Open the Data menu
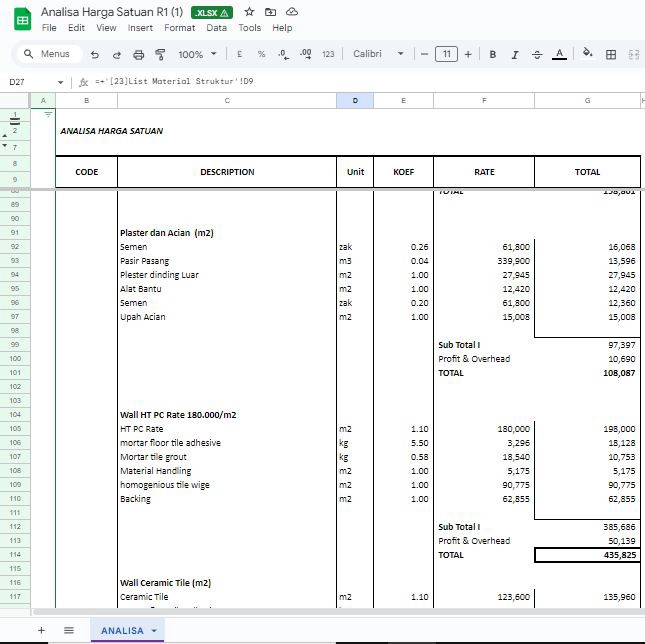 click(216, 28)
